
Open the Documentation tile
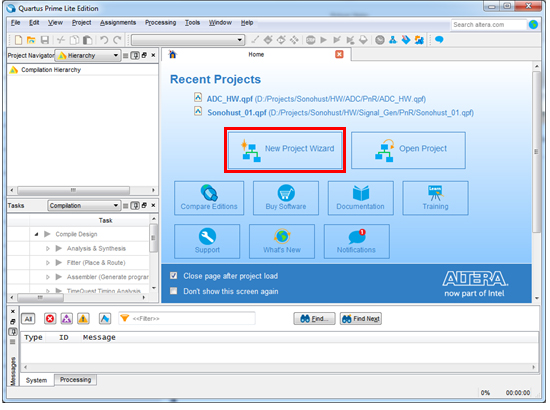(361, 198)
